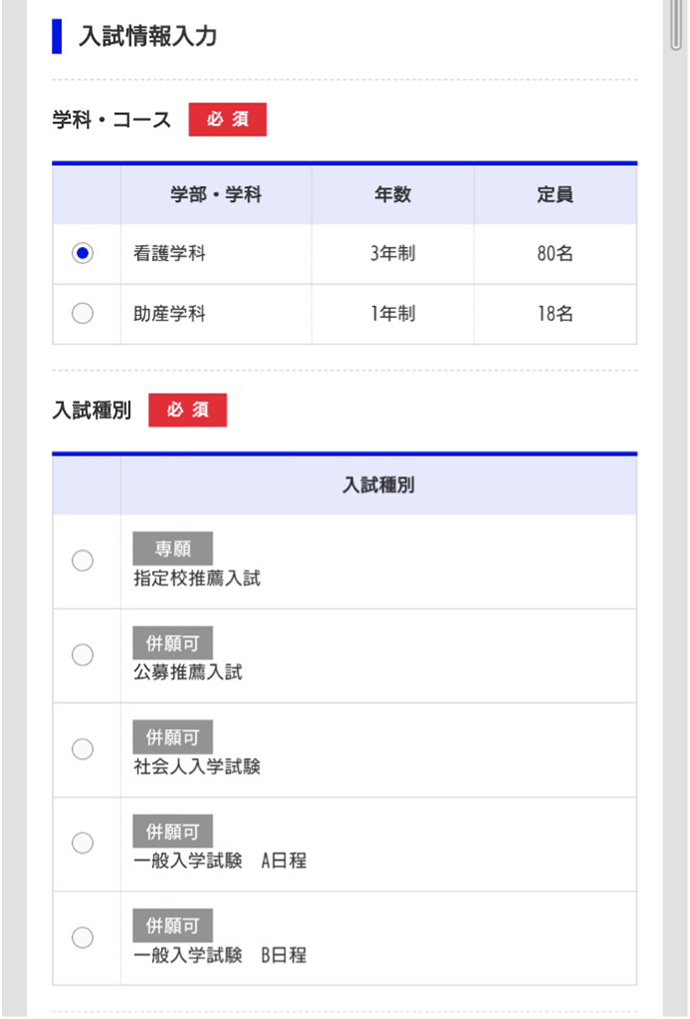The height and width of the screenshot is (1019, 690).
Task: Choose 指定校推薦入試 radio option
Action: [83, 560]
